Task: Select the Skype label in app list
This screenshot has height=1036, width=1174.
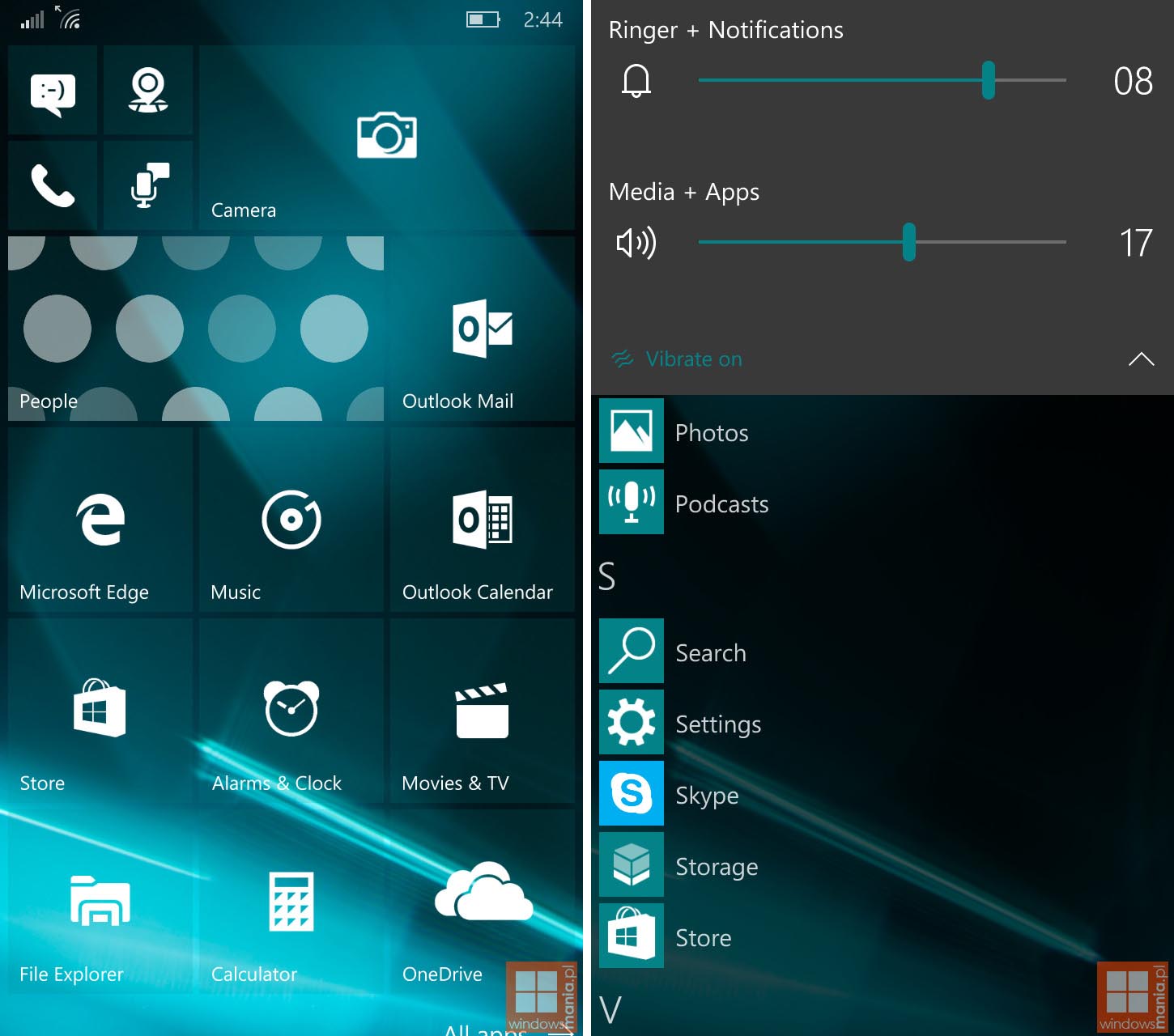Action: 707,796
